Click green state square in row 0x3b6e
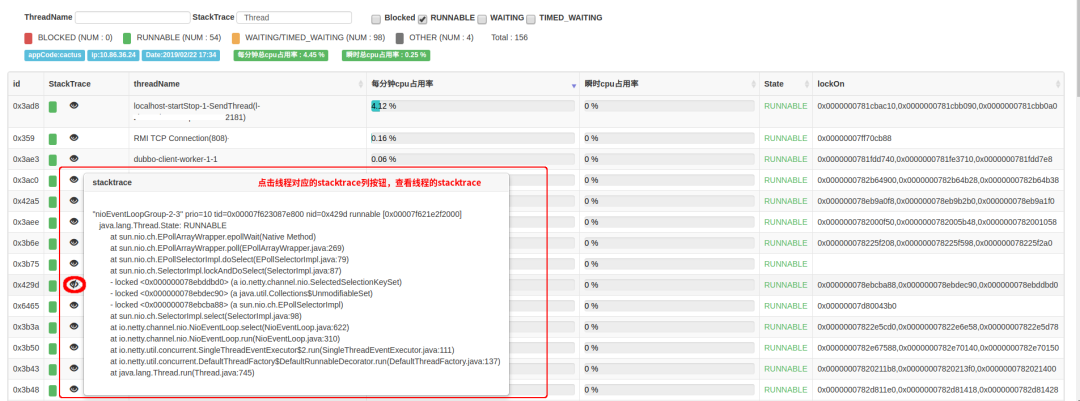1080x401 pixels. click(x=52, y=244)
